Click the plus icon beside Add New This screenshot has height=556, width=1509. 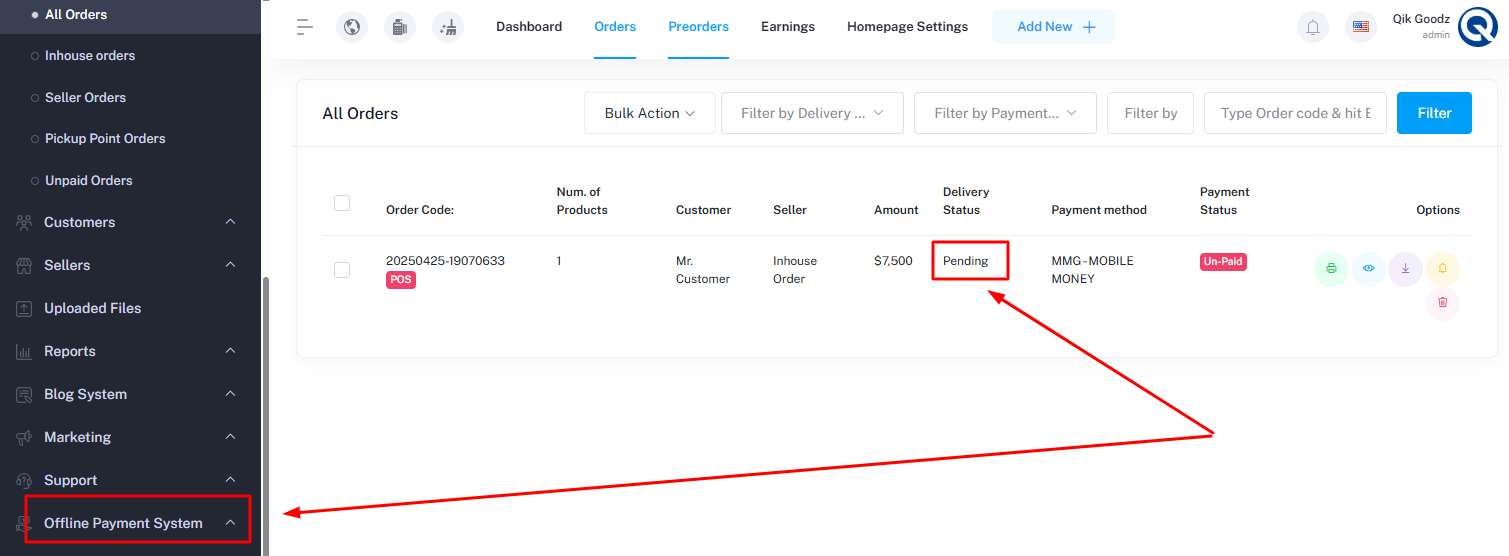[x=1089, y=27]
